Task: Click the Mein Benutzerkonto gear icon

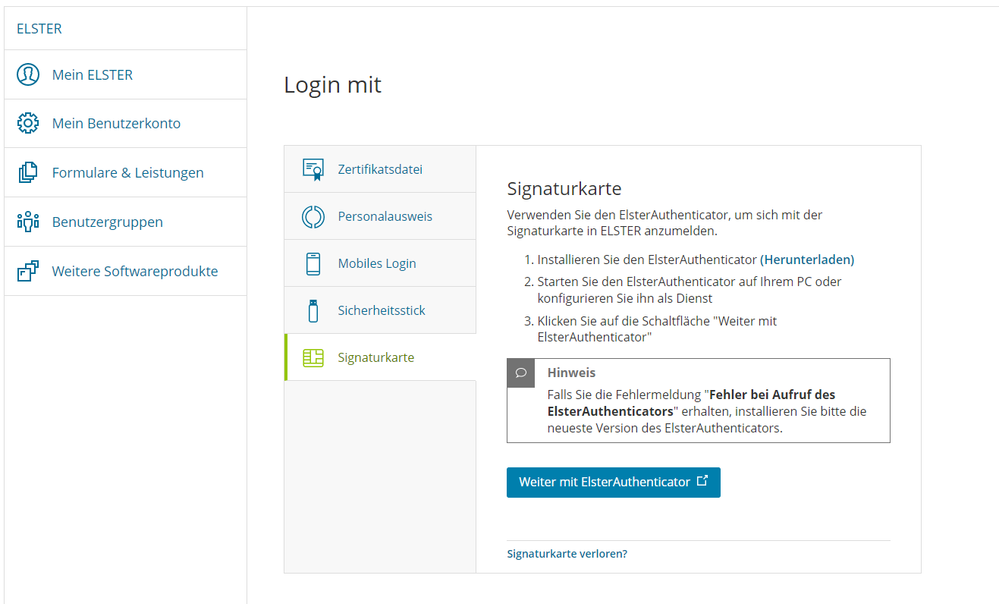Action: (x=28, y=123)
